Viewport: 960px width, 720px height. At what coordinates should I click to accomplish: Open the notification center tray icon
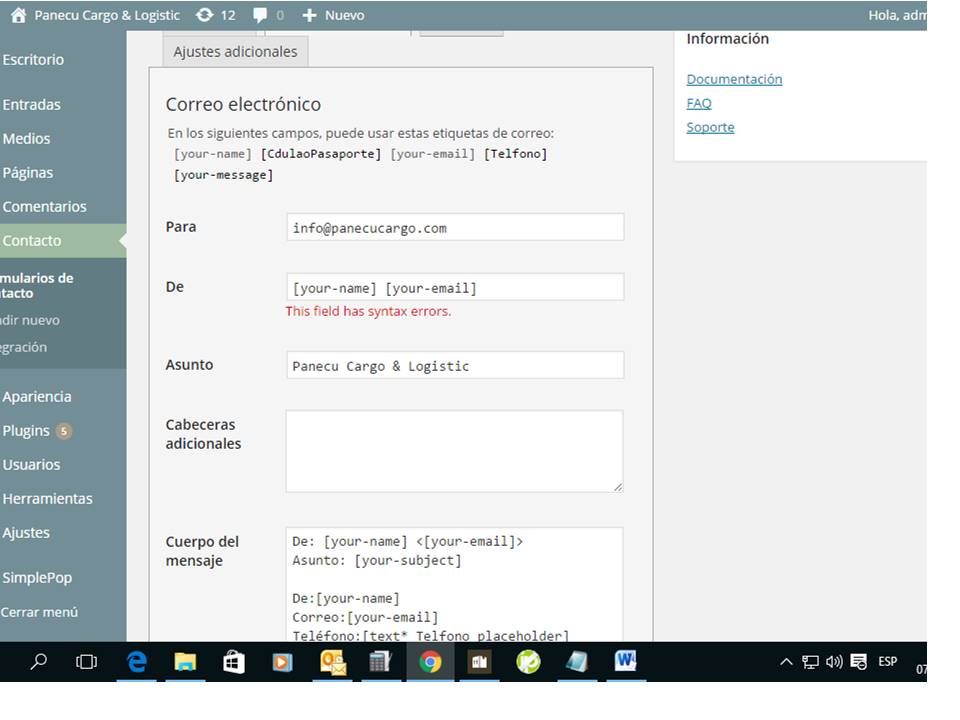[859, 662]
